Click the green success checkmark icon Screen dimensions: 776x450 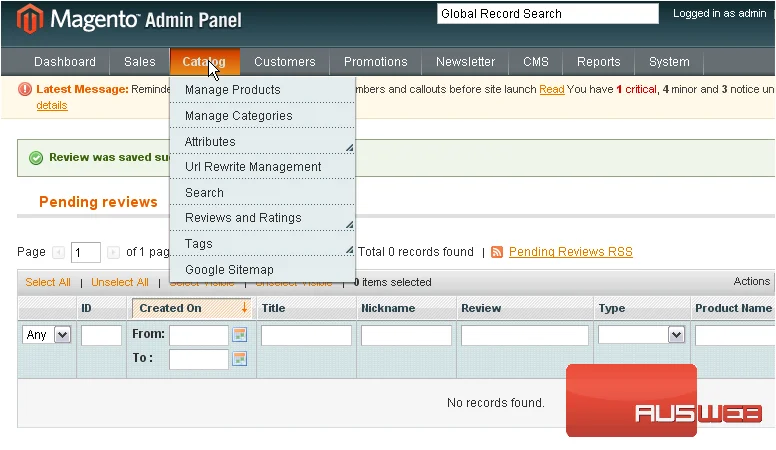pos(36,158)
